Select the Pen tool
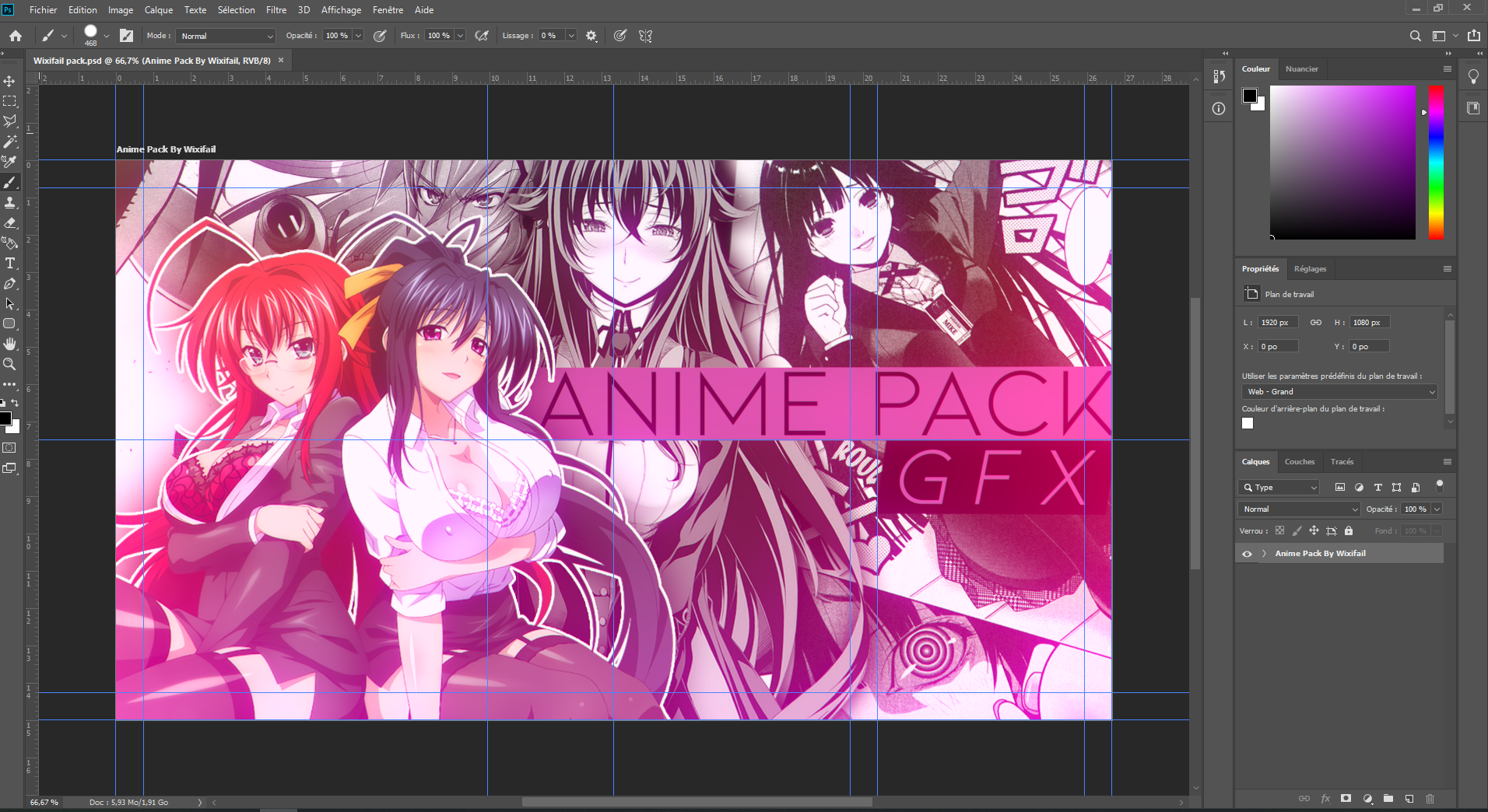Image resolution: width=1488 pixels, height=812 pixels. [9, 283]
